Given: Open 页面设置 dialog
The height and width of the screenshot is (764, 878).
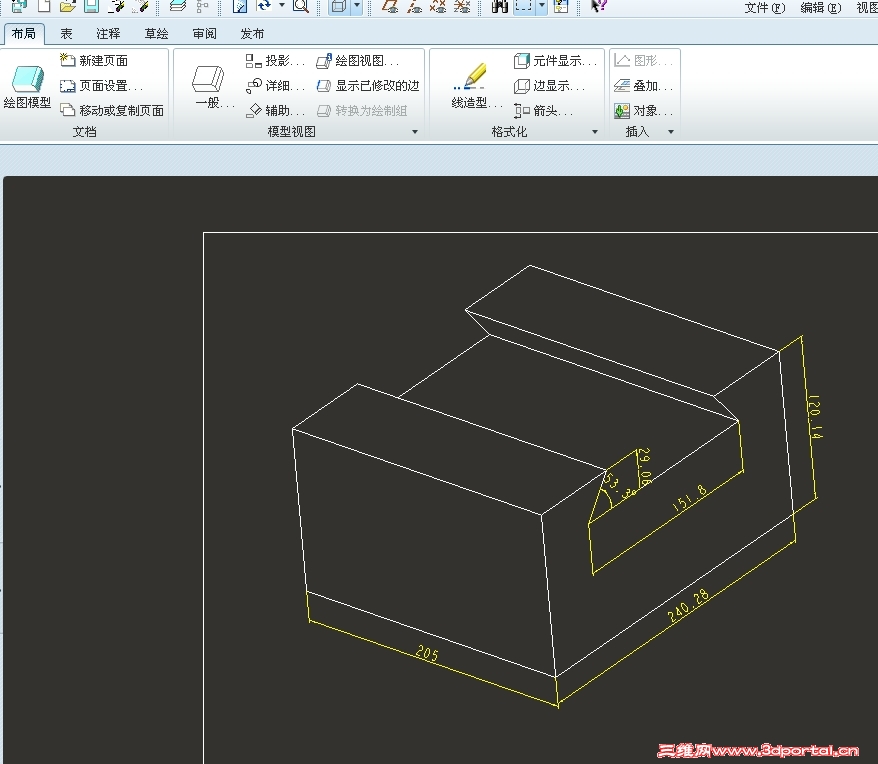Looking at the screenshot, I should [x=101, y=86].
